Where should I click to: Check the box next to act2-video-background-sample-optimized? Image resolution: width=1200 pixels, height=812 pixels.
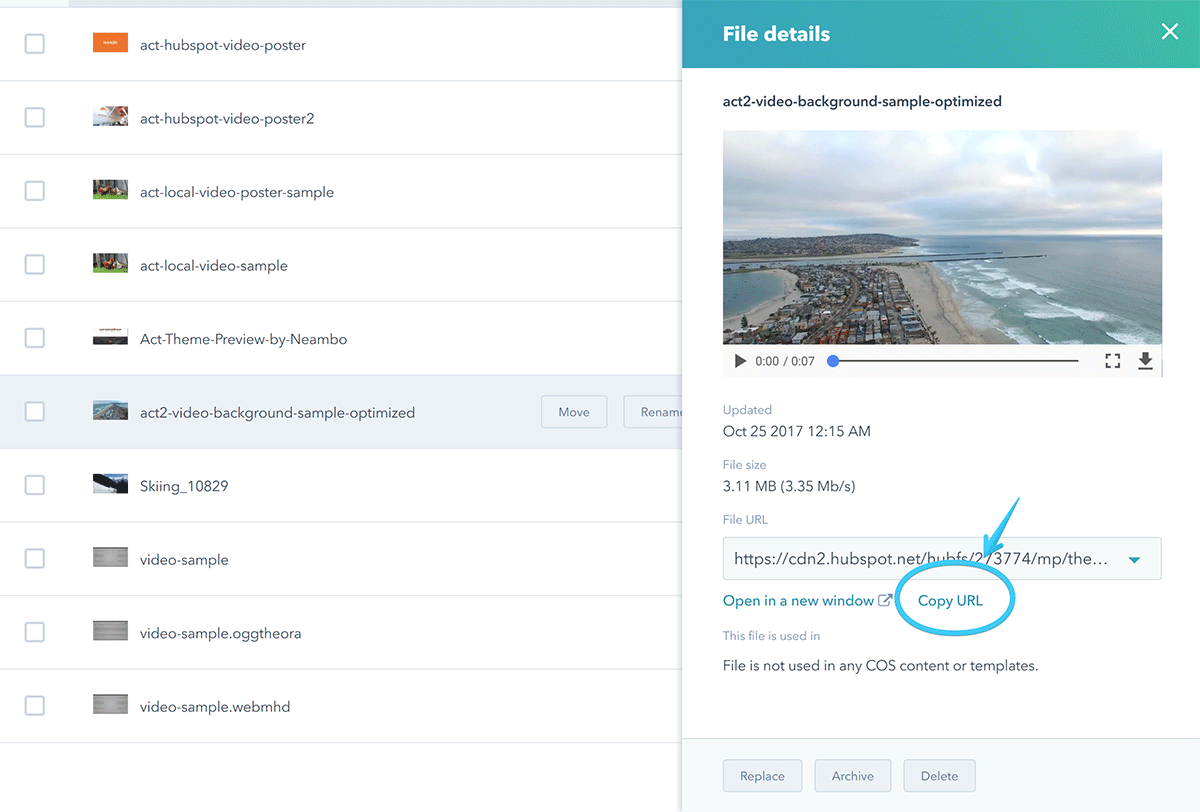pyautogui.click(x=36, y=411)
